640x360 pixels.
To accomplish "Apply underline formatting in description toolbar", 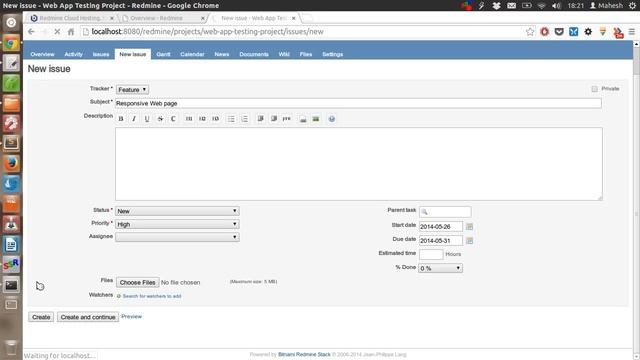I will click(147, 119).
